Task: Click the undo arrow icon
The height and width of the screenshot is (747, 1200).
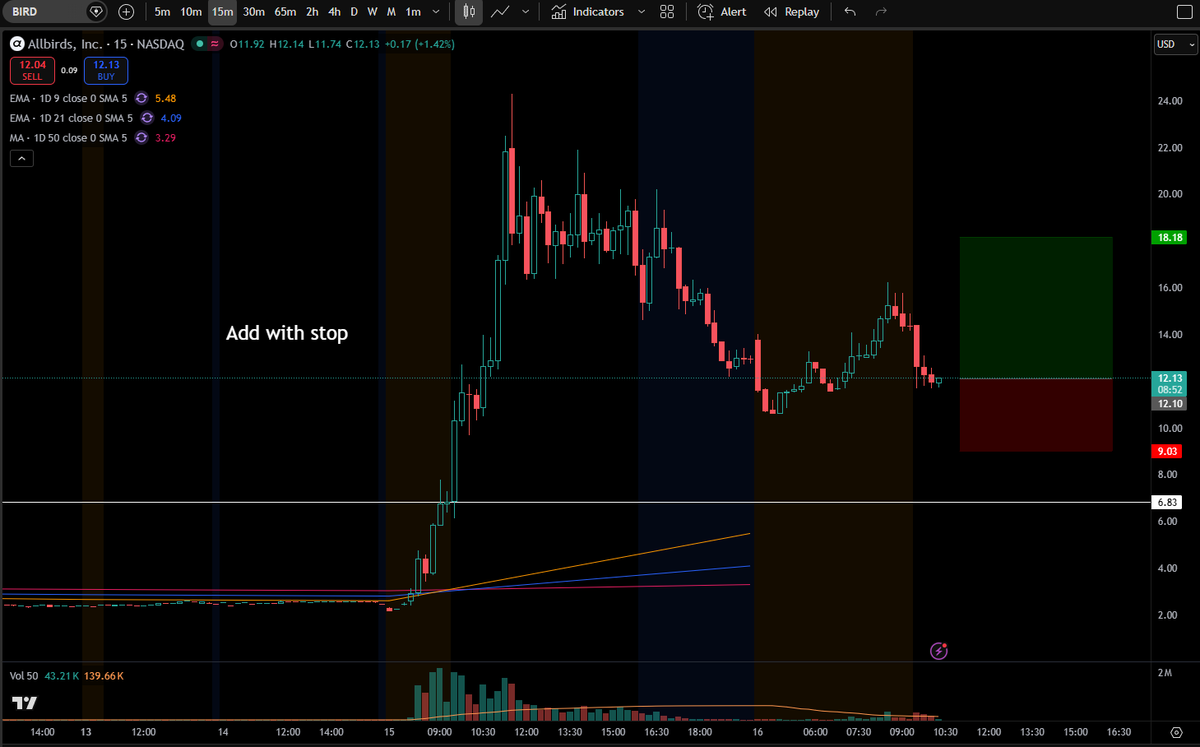Action: 850,12
